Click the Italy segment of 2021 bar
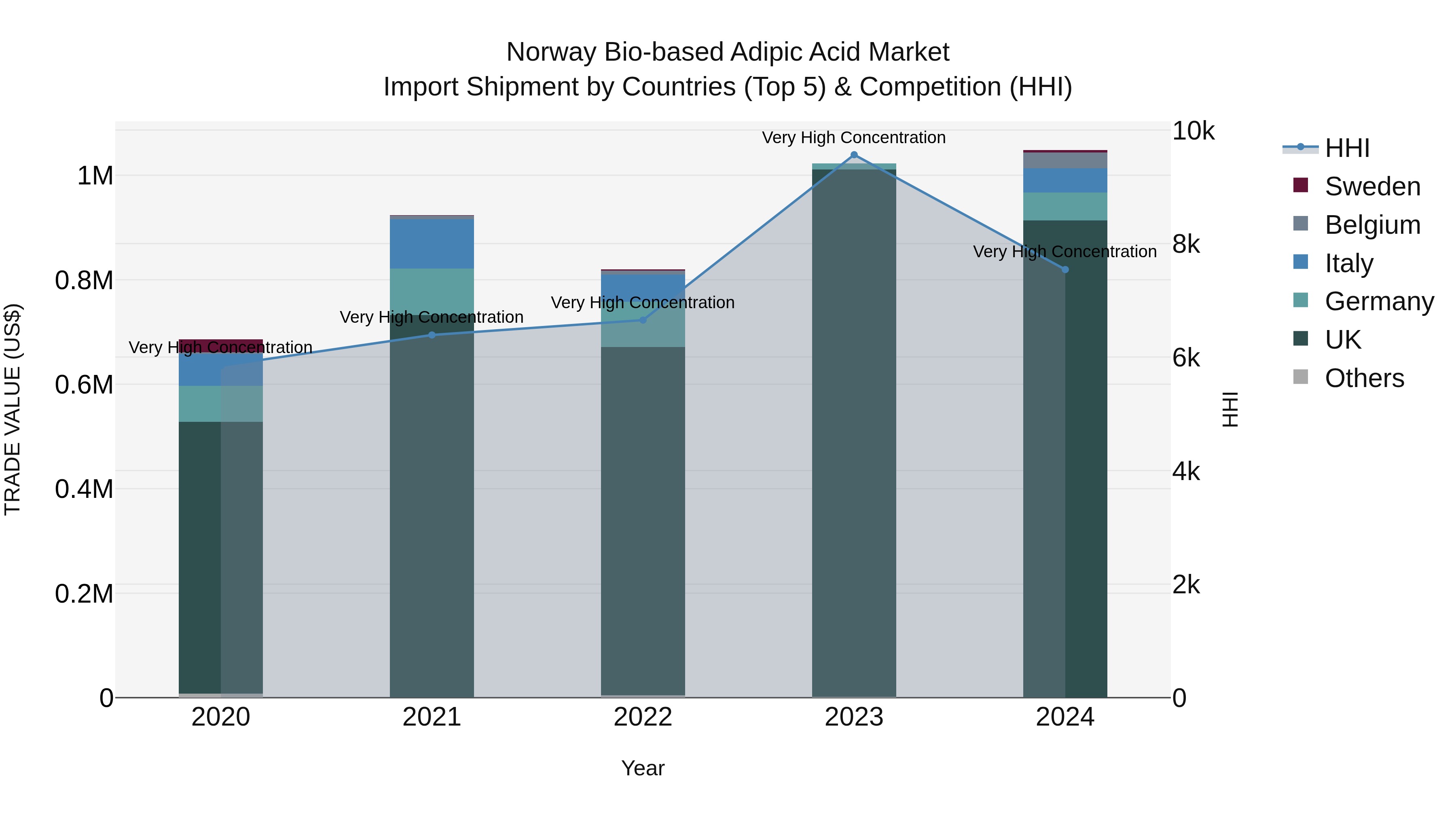1456x819 pixels. 432,243
